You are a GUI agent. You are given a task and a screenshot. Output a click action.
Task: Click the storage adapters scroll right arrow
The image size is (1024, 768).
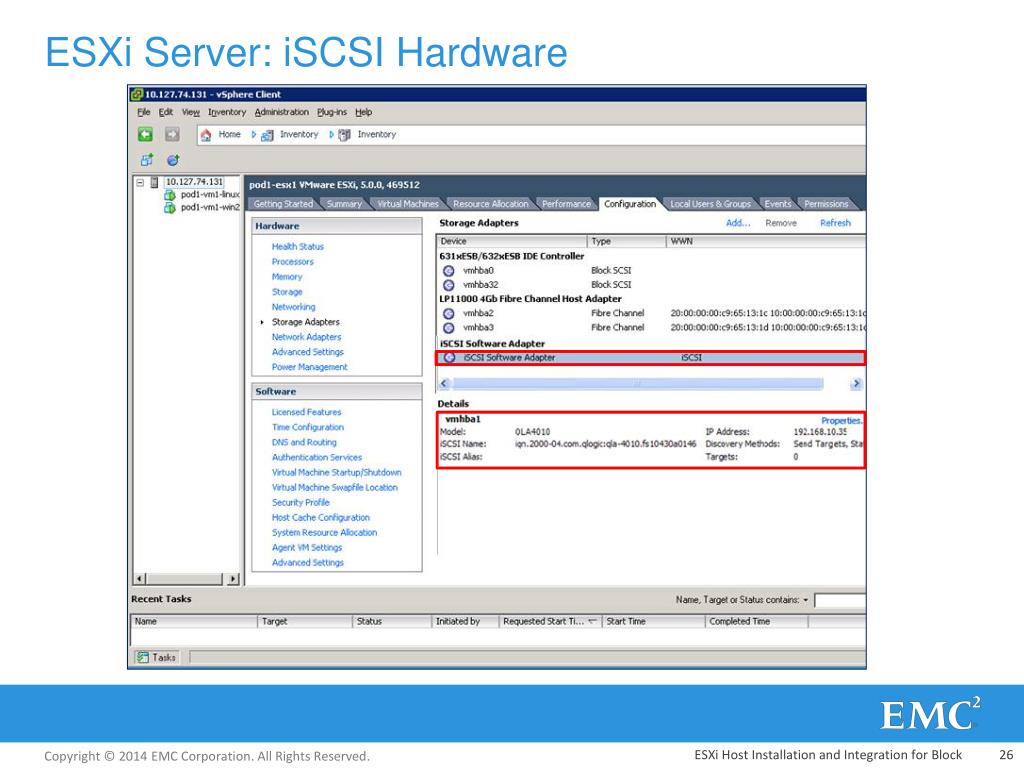(856, 383)
